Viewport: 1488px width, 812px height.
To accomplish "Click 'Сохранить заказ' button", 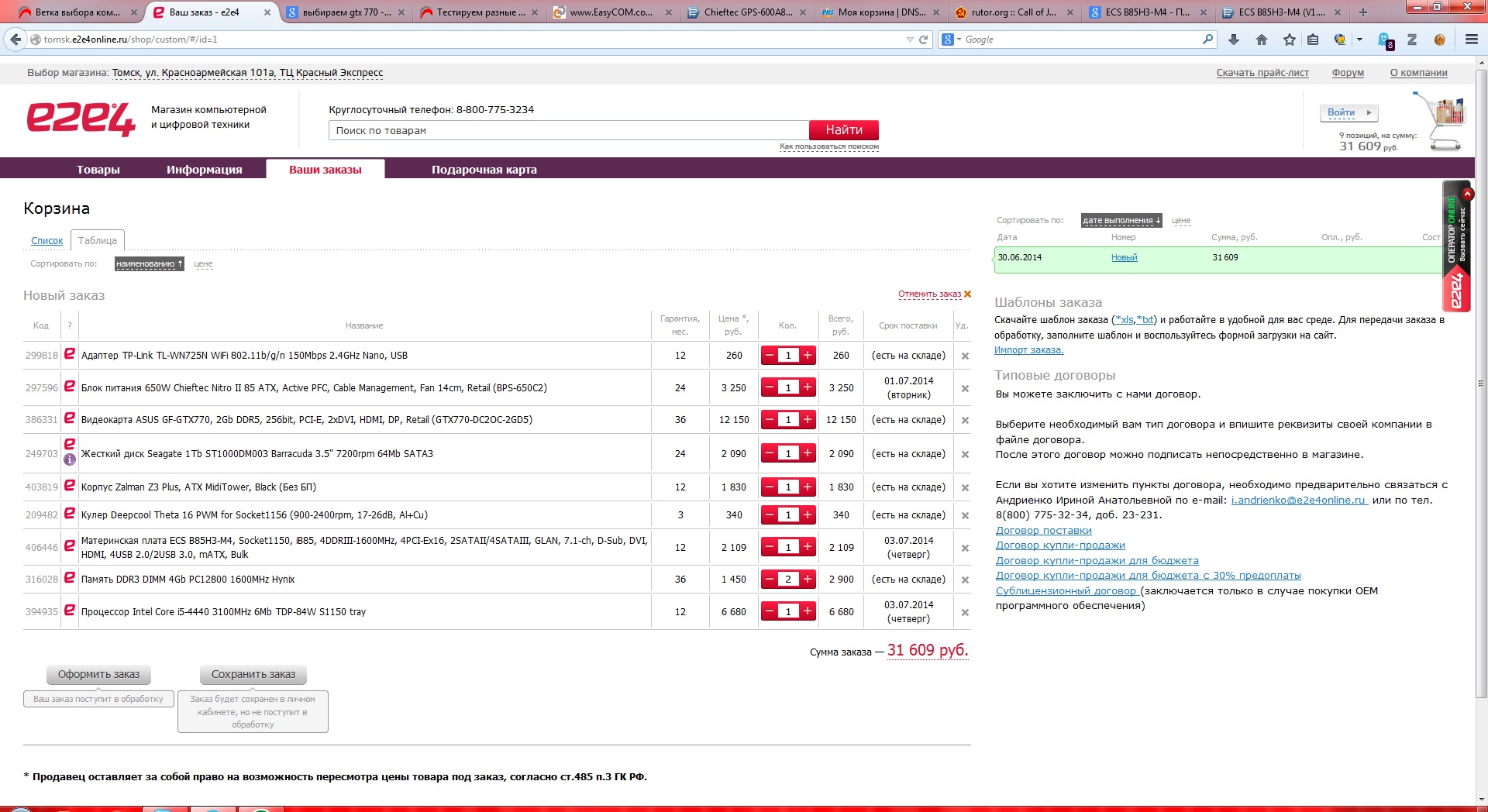I will (x=253, y=675).
